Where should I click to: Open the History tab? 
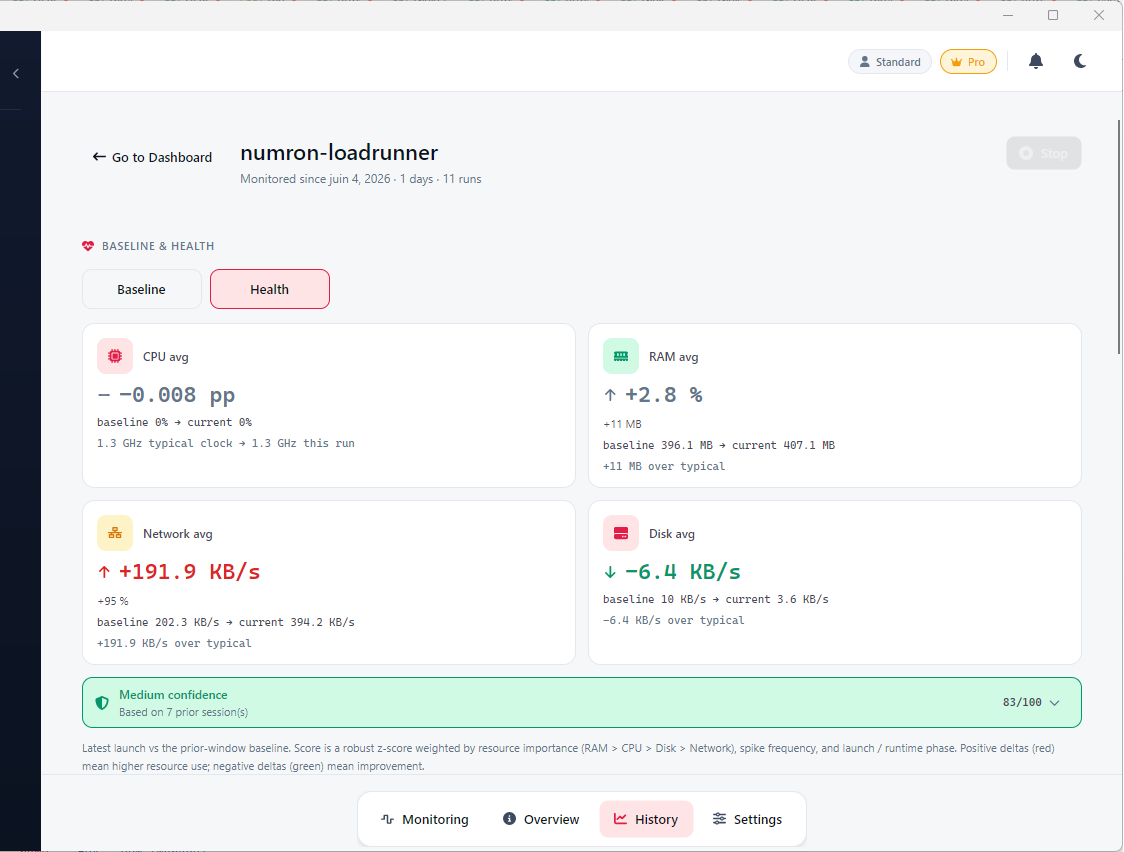click(646, 819)
